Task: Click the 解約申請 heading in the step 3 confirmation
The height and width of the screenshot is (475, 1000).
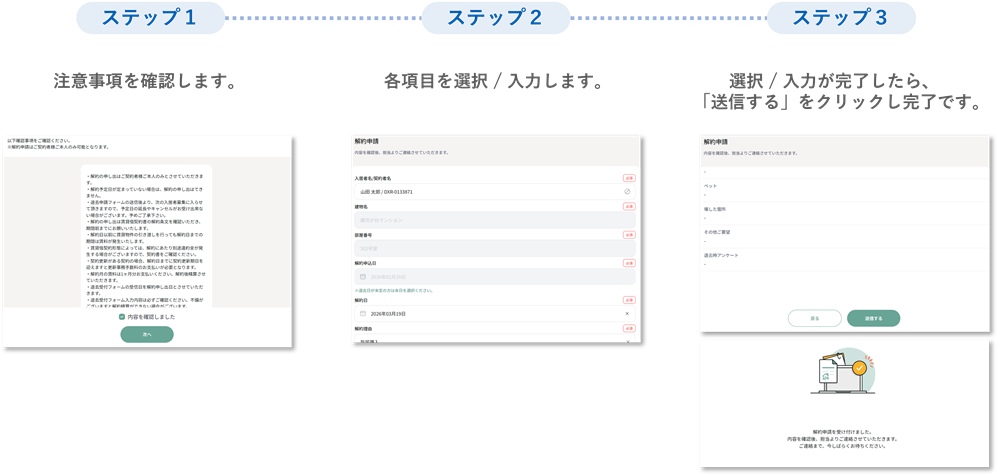Action: tap(715, 142)
